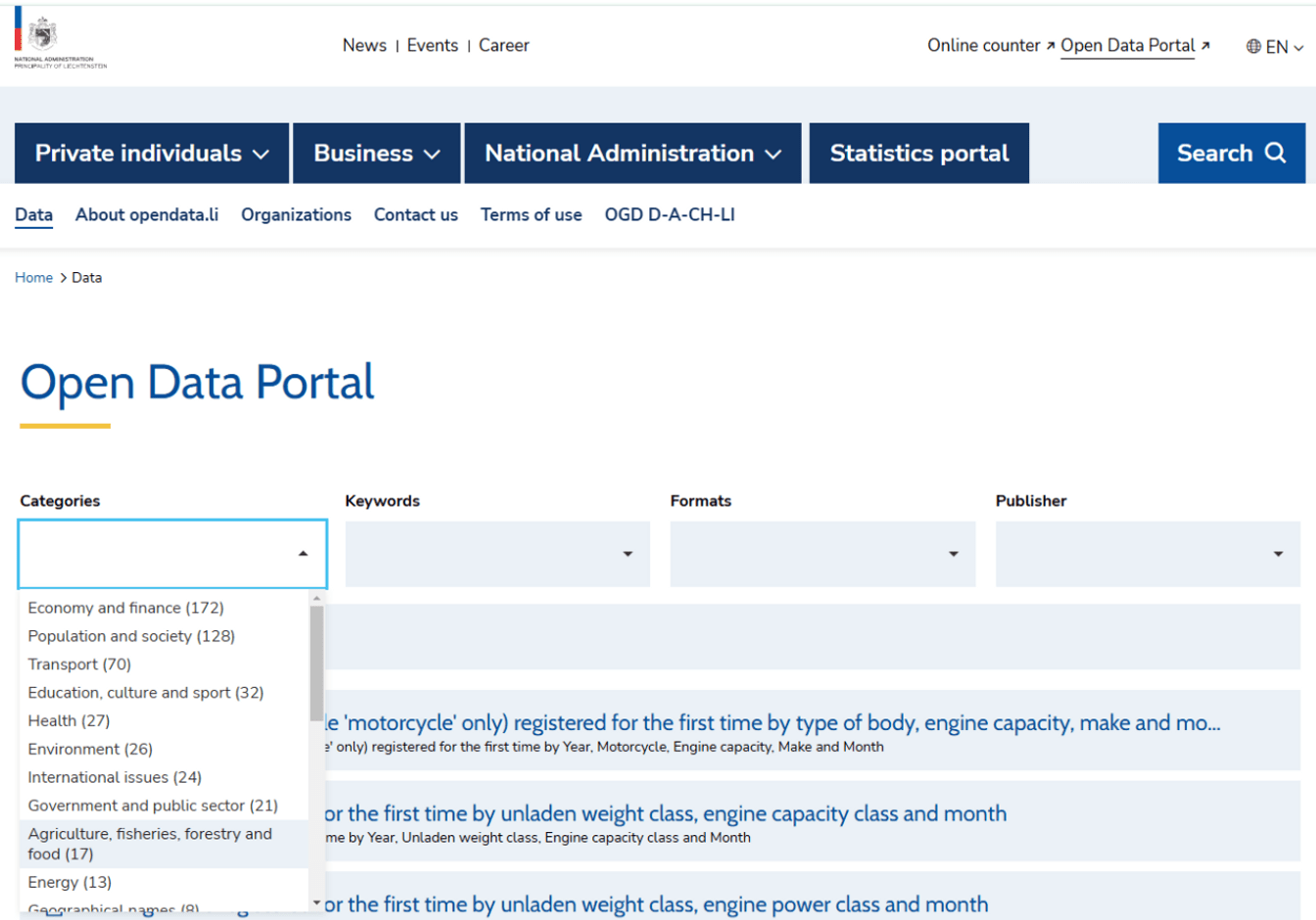Viewport: 1316px width, 920px height.
Task: Open the Open Data Portal header link
Action: (x=1135, y=46)
